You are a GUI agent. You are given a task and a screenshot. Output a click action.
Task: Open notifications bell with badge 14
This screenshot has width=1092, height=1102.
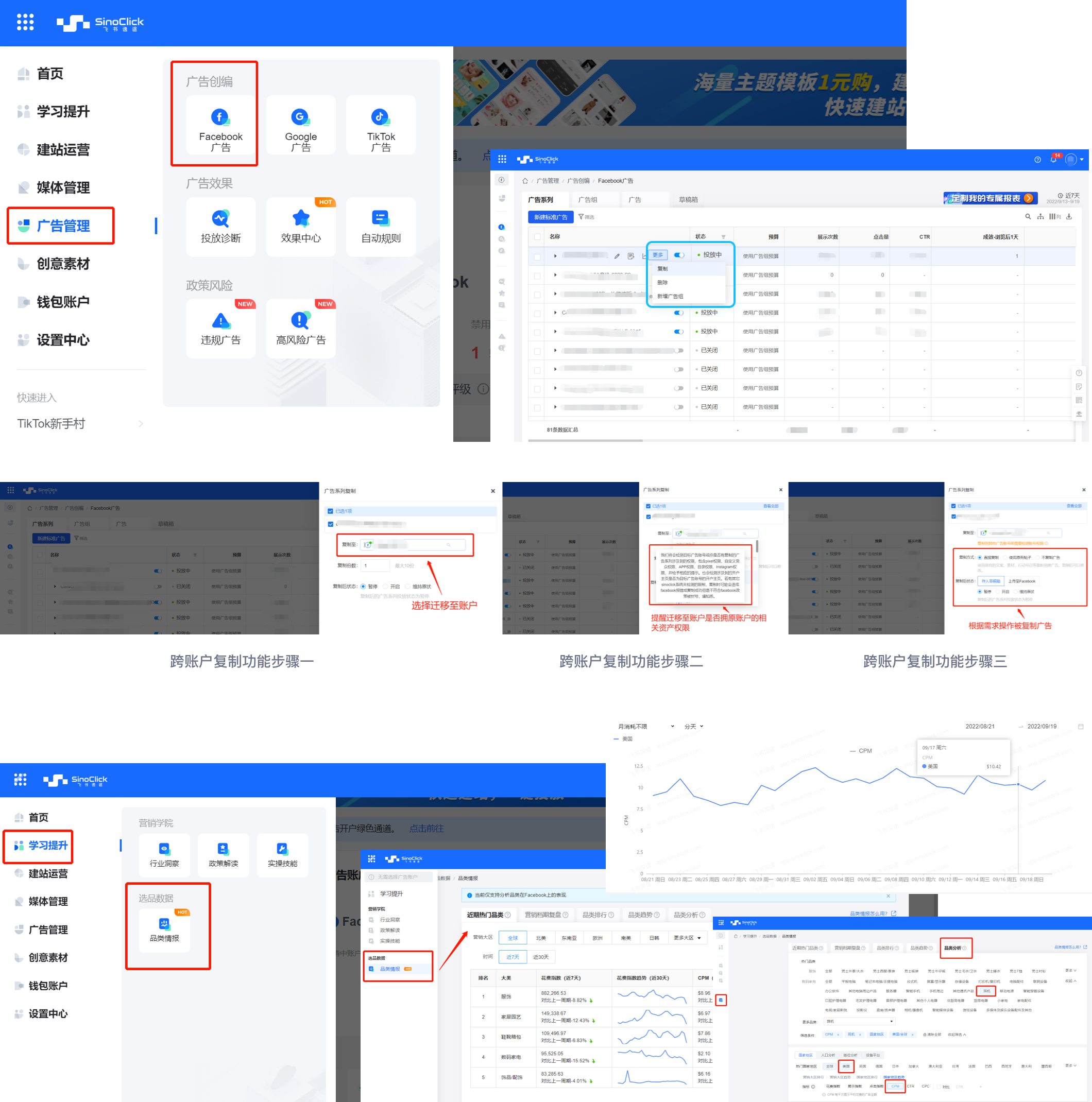pyautogui.click(x=1054, y=159)
